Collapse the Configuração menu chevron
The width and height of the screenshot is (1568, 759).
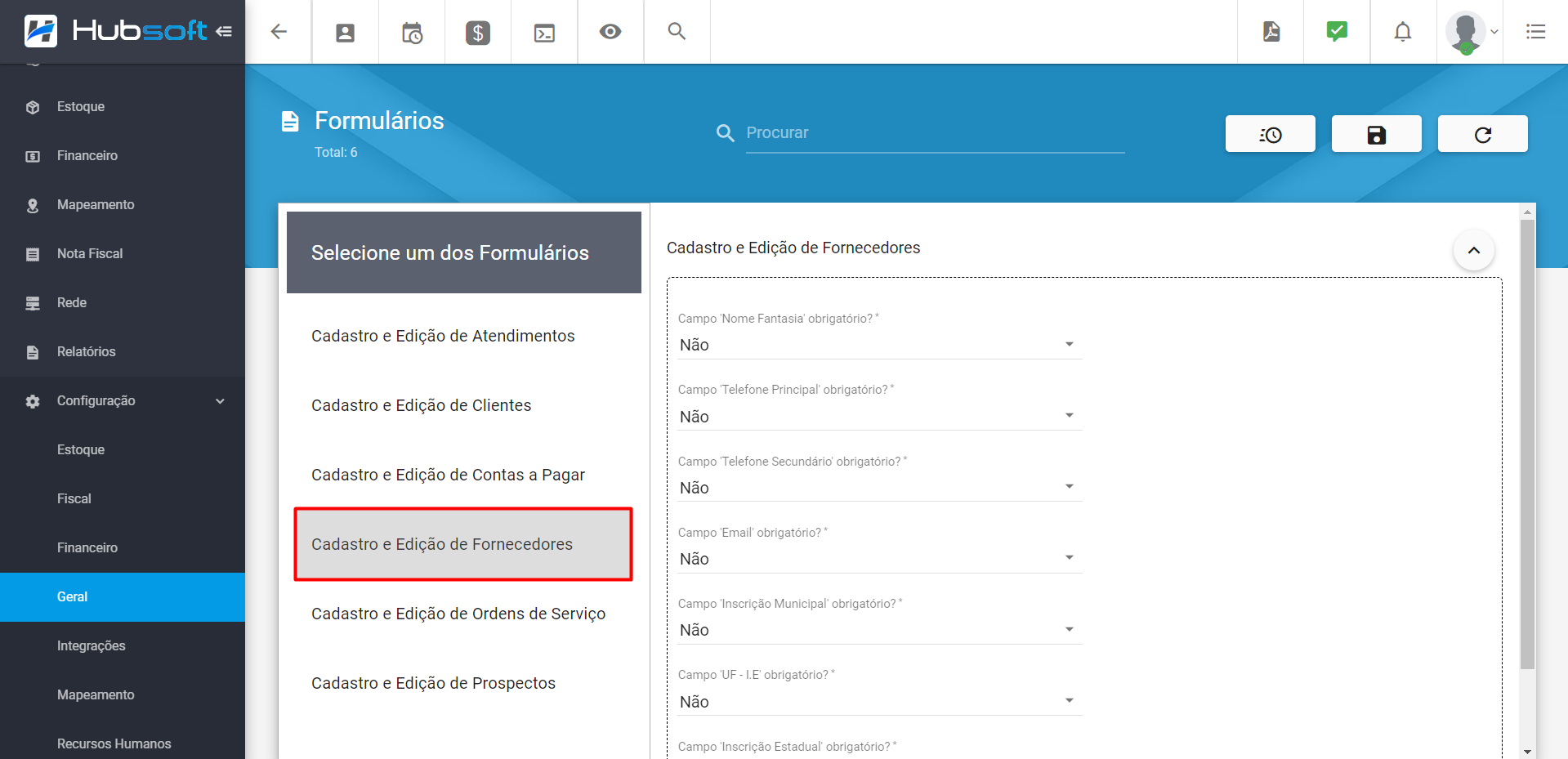pyautogui.click(x=220, y=401)
